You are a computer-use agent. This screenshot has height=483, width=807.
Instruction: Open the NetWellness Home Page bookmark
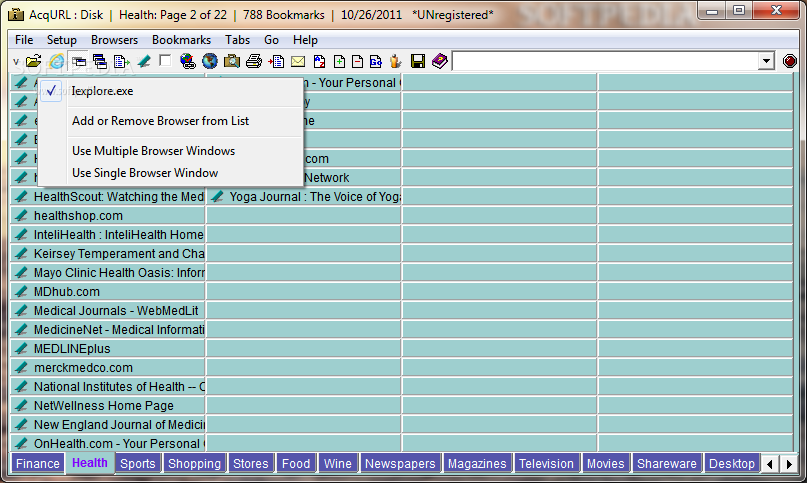(104, 406)
